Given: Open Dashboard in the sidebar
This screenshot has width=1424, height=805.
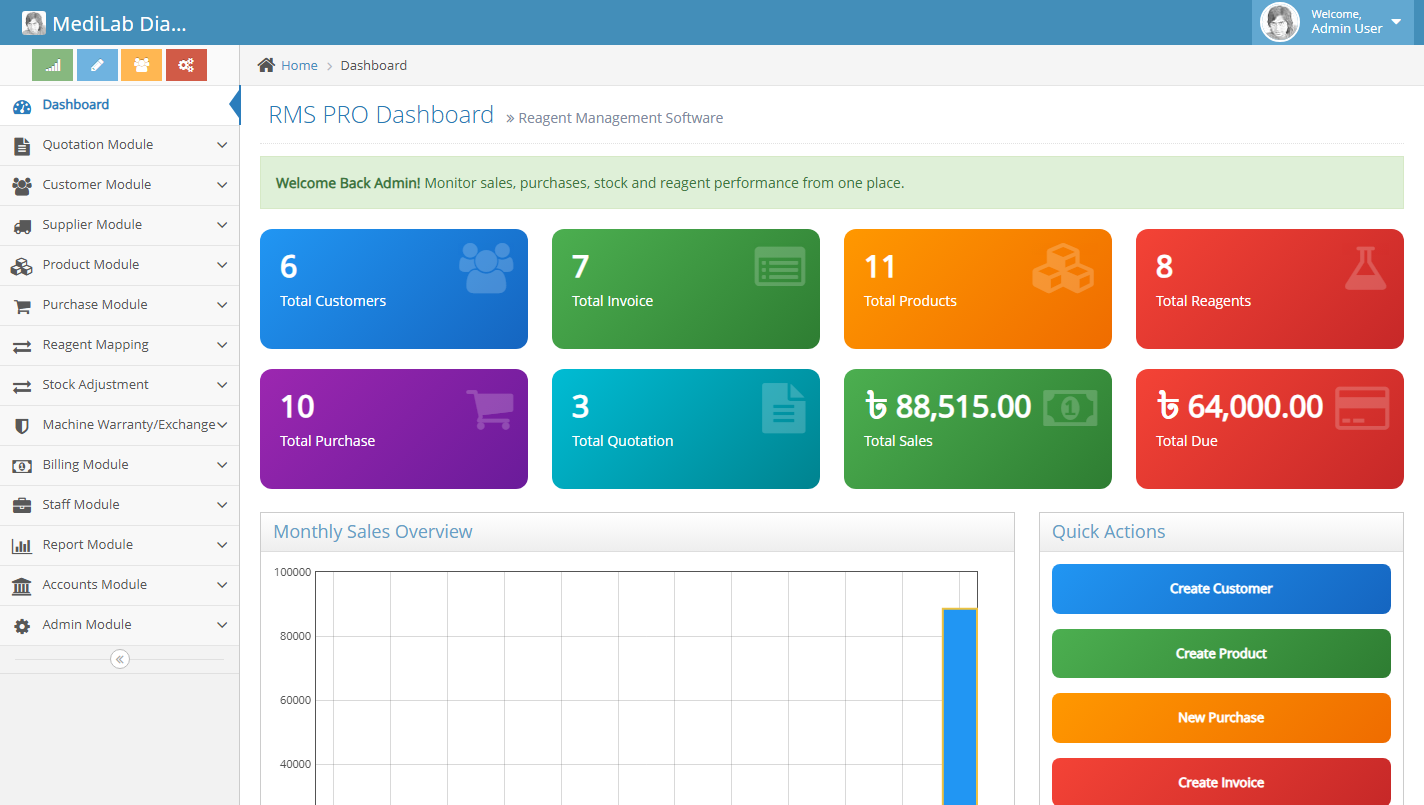Looking at the screenshot, I should (120, 105).
